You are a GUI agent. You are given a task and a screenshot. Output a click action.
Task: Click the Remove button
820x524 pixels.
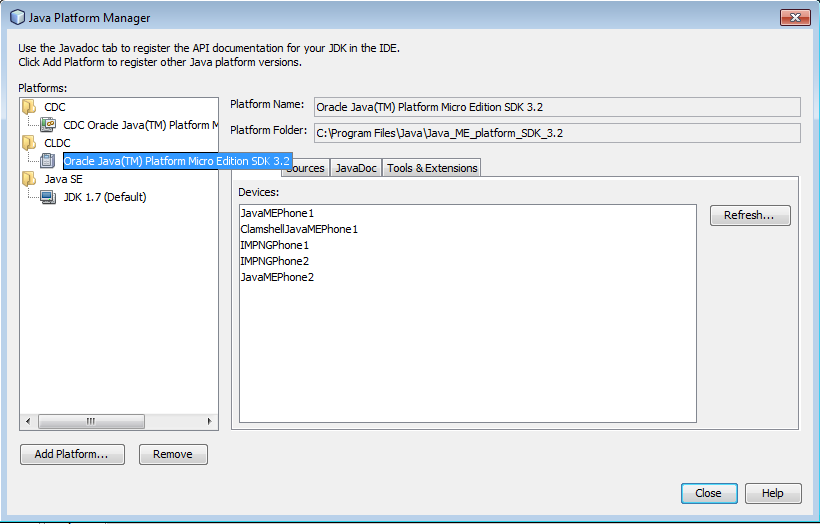[x=173, y=454]
